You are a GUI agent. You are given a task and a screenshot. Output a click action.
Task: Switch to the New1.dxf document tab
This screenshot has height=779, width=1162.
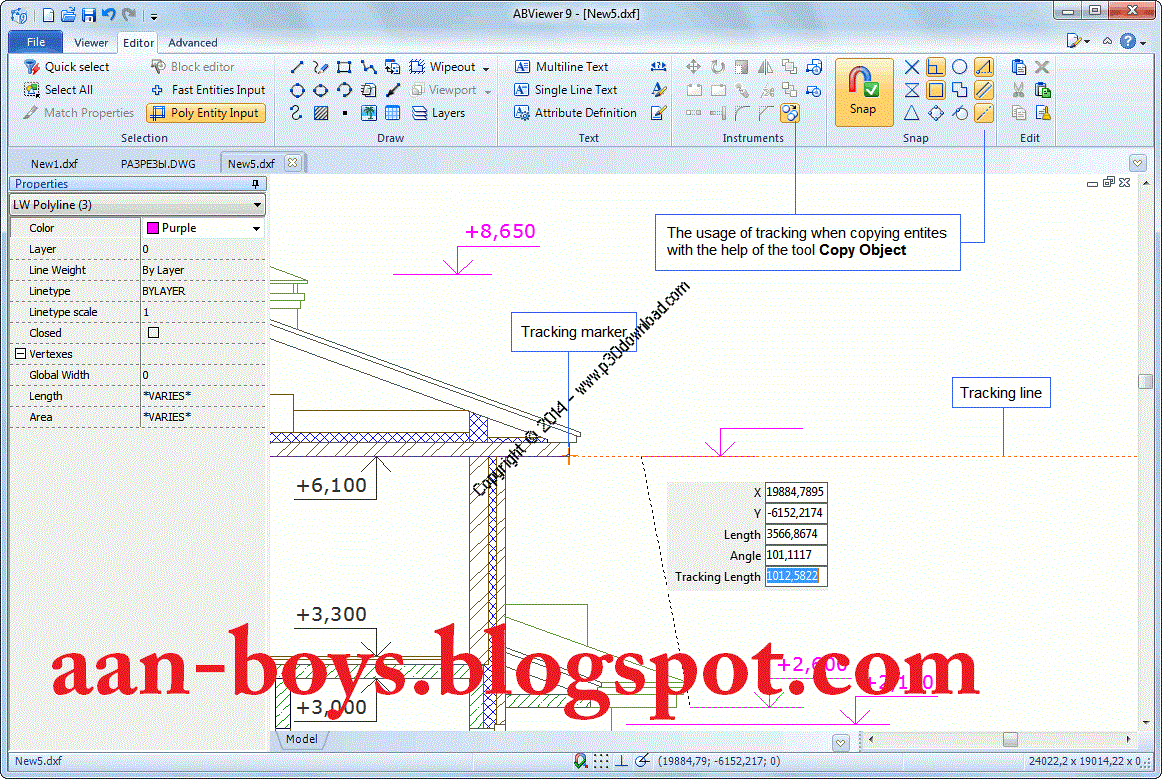coord(54,164)
